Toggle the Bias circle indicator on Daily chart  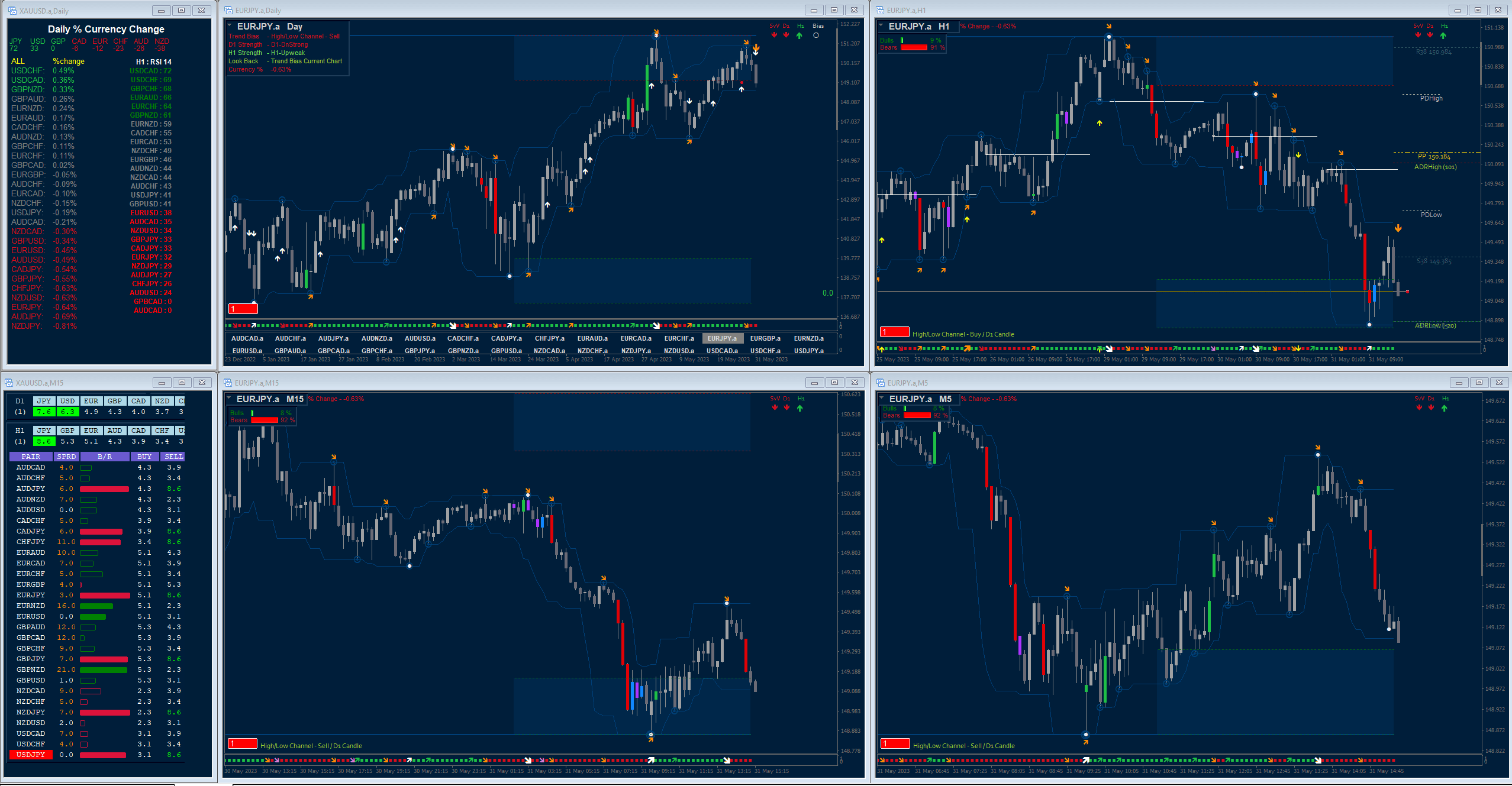point(816,35)
